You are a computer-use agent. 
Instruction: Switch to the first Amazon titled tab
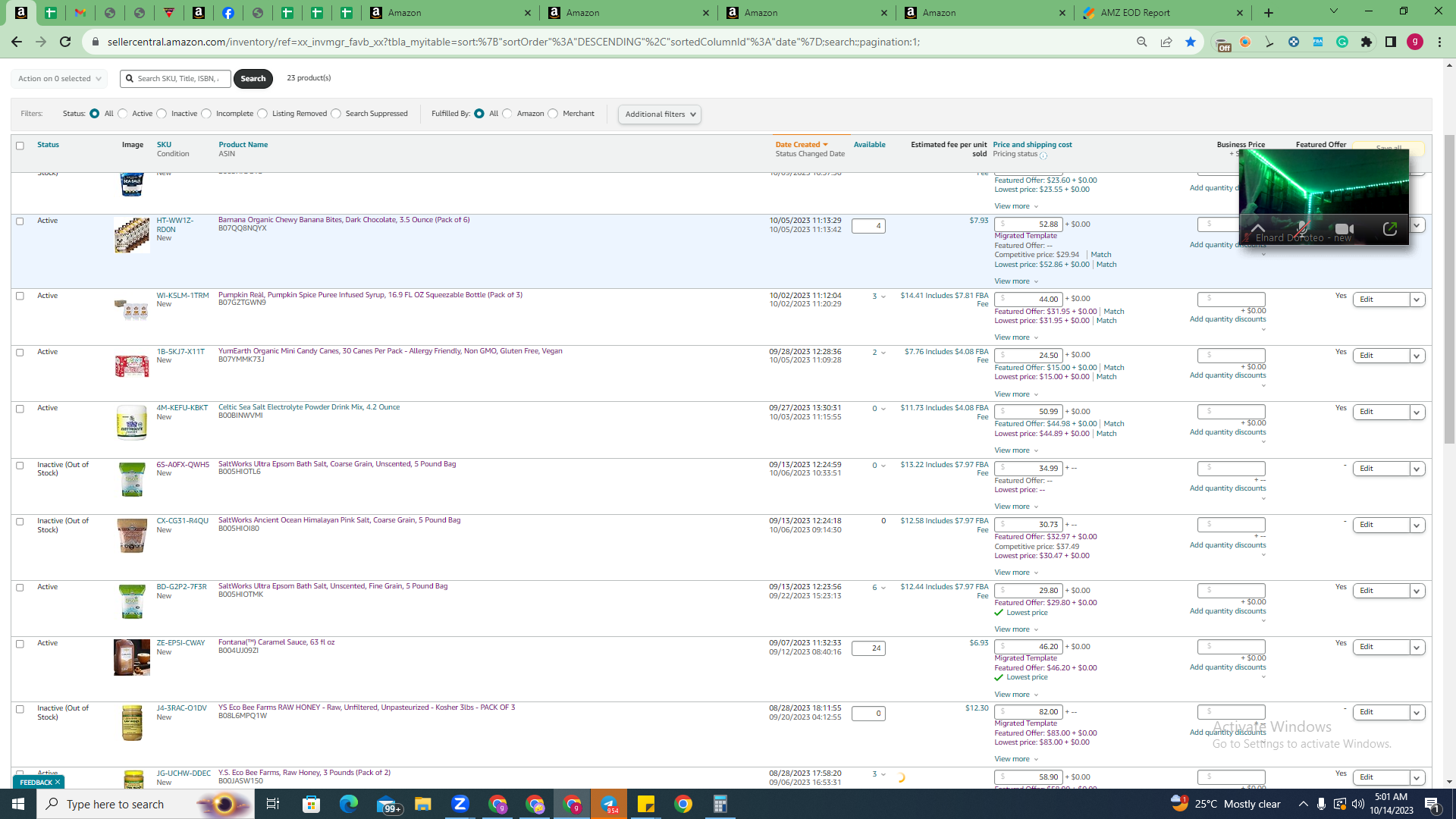449,13
